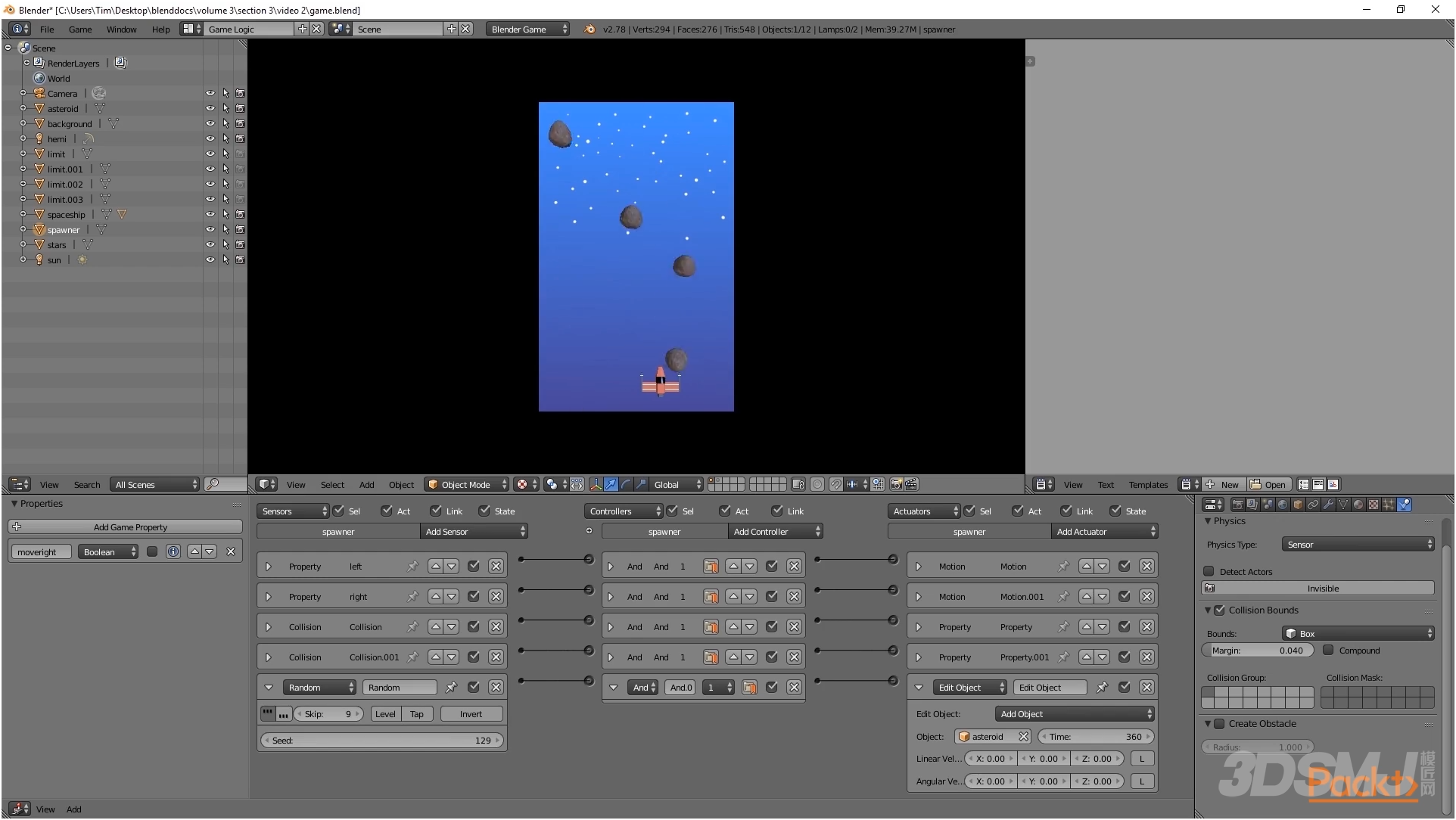
Task: Toggle Sensors State checkbox
Action: [484, 511]
